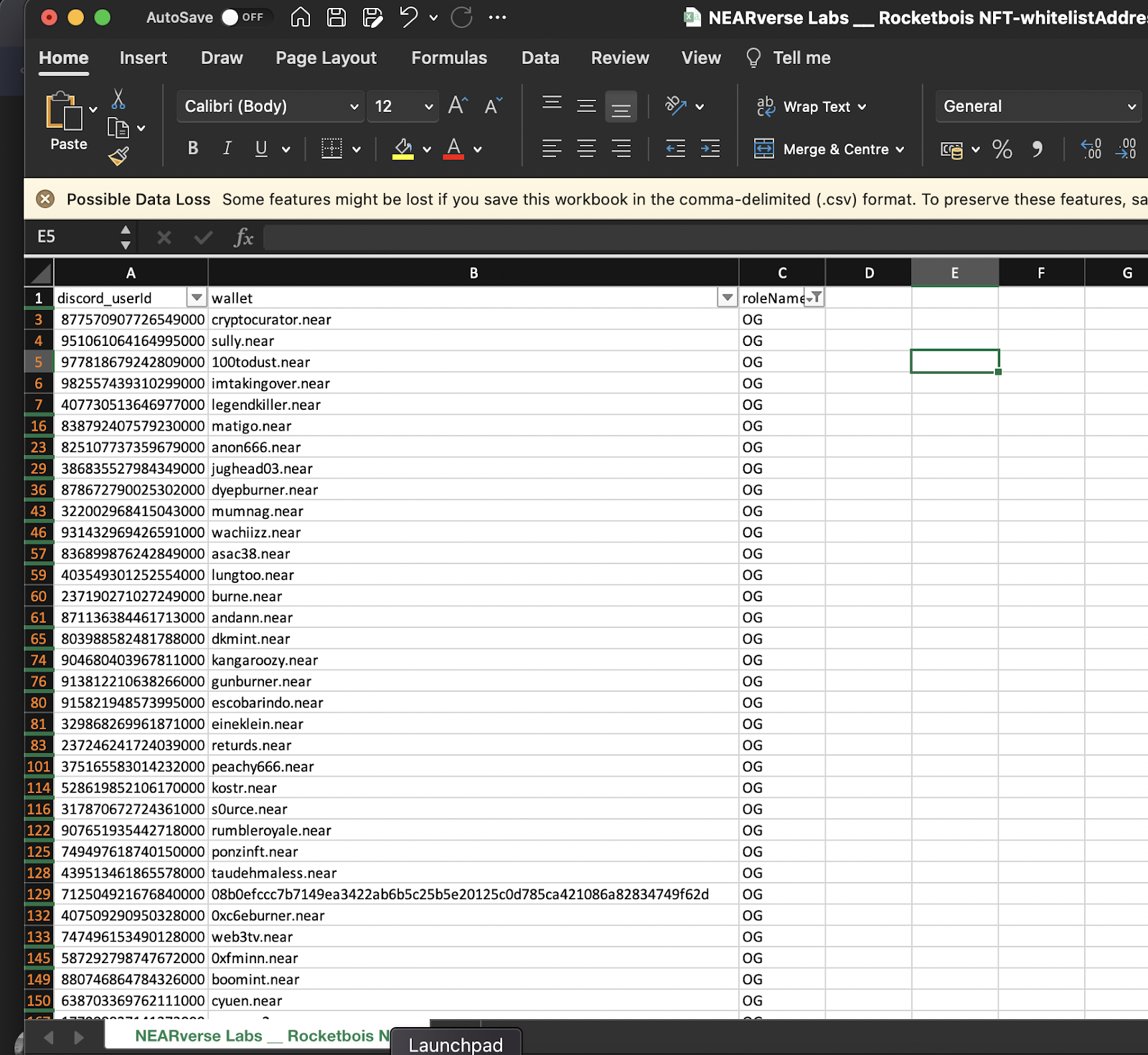Centre text horizontally
The width and height of the screenshot is (1148, 1055).
[586, 149]
